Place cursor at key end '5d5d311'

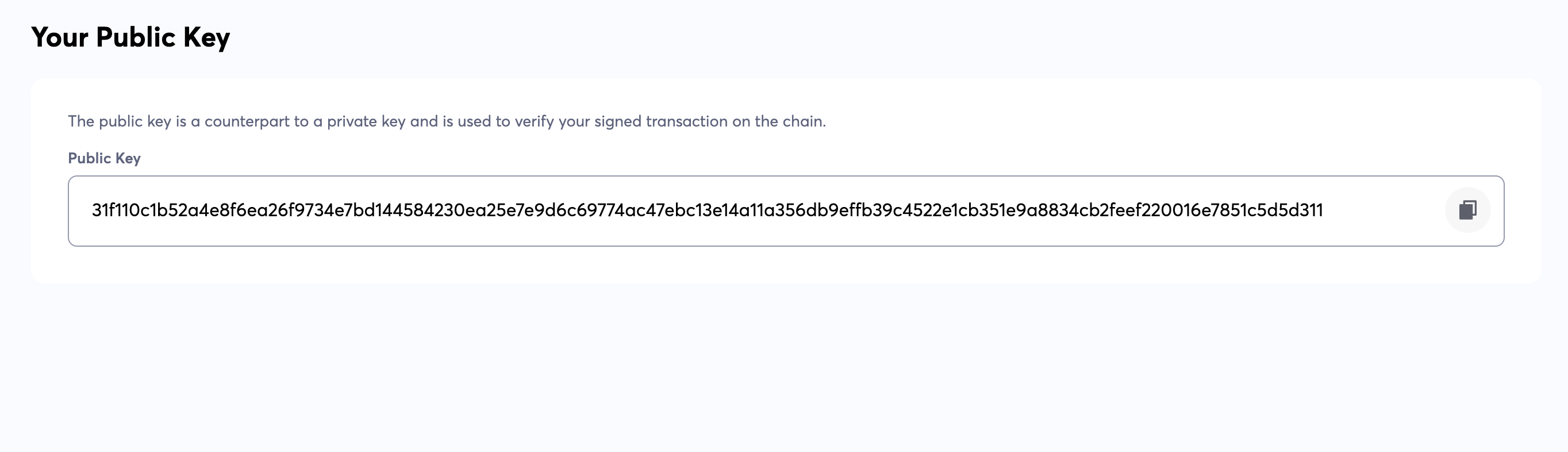point(1321,211)
